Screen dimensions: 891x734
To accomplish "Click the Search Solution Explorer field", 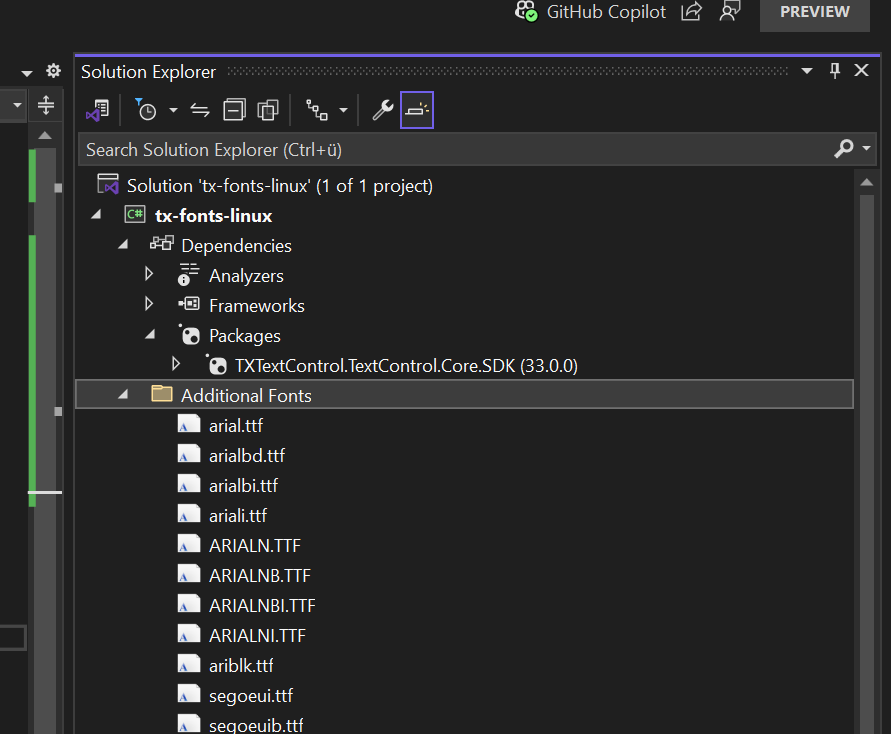I will coord(477,149).
